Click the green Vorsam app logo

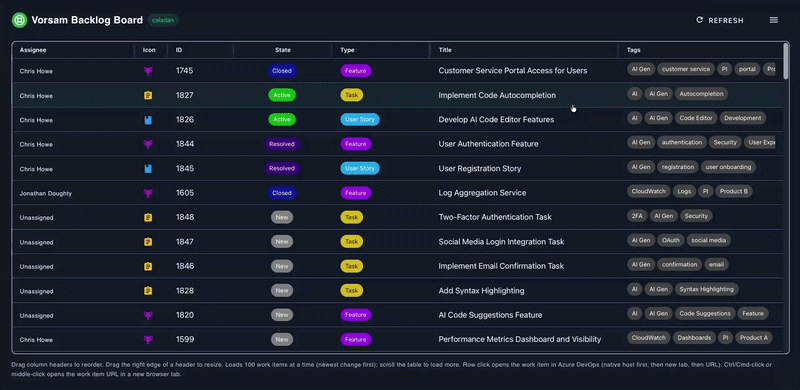coord(19,20)
